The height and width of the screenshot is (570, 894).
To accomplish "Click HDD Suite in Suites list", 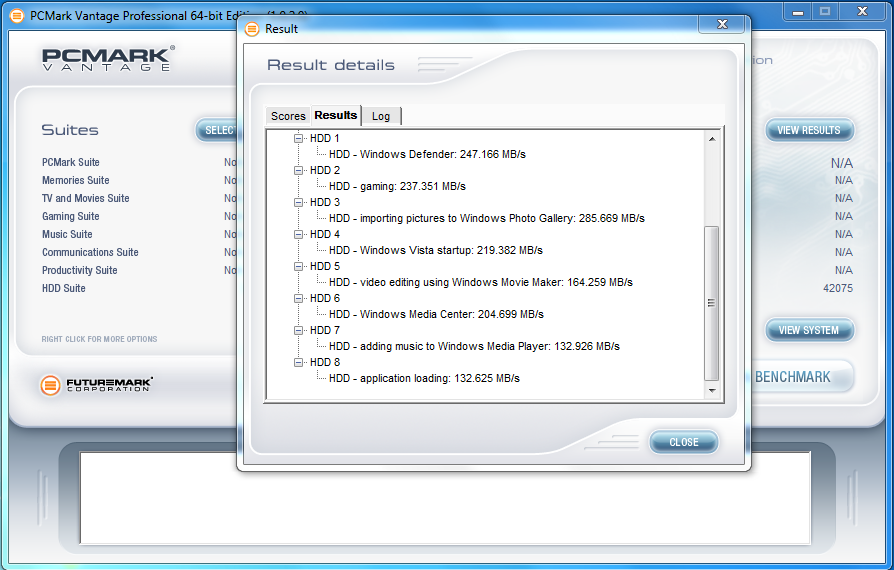I will pos(63,288).
